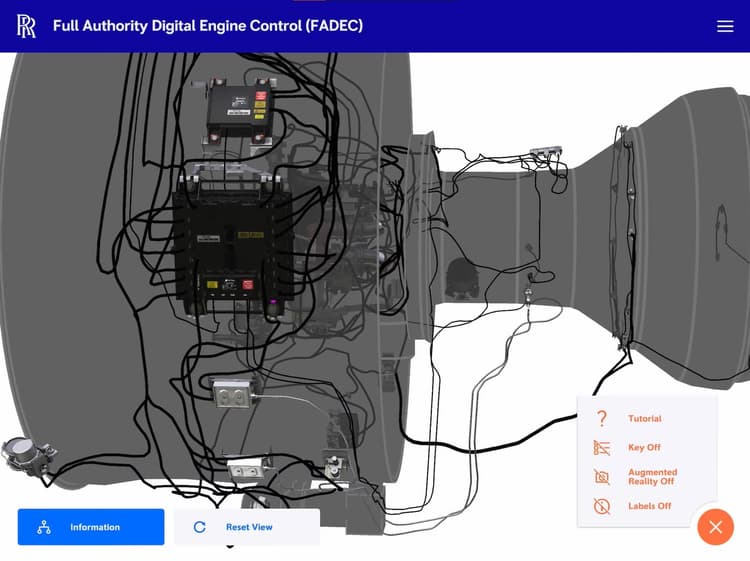Click the Tutorial question mark icon
The height and width of the screenshot is (561, 750).
602,419
